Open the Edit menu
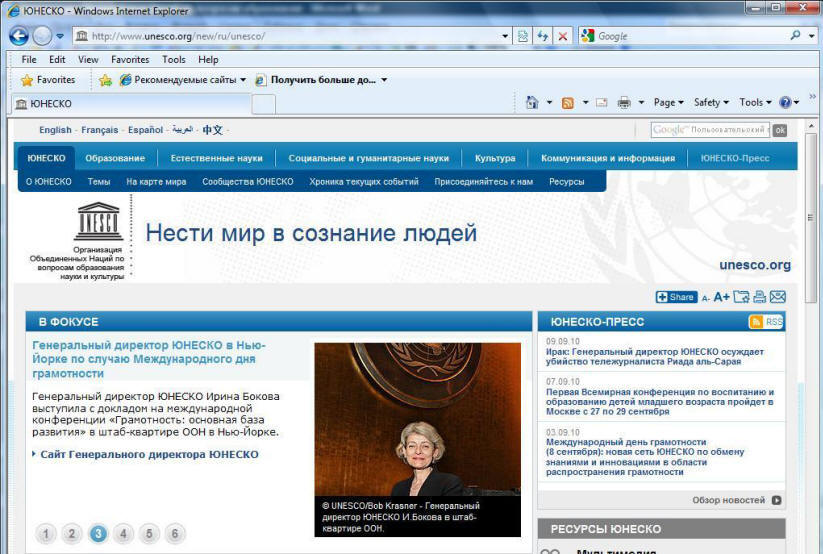This screenshot has height=554, width=823. click(57, 59)
